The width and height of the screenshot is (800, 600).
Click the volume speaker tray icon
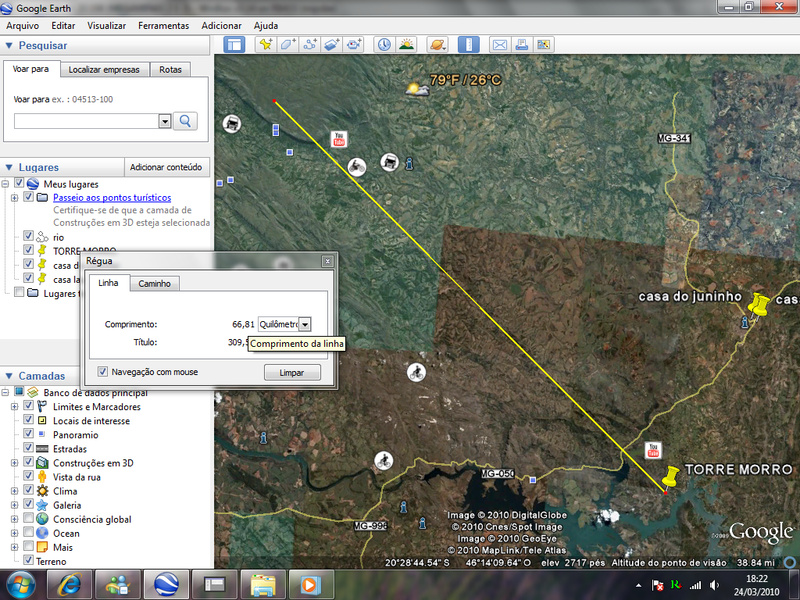pos(715,585)
